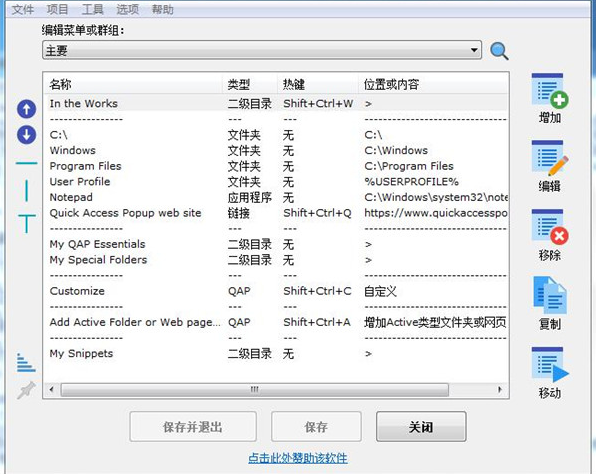Open the 文件 menu
The image size is (596, 474).
22,9
